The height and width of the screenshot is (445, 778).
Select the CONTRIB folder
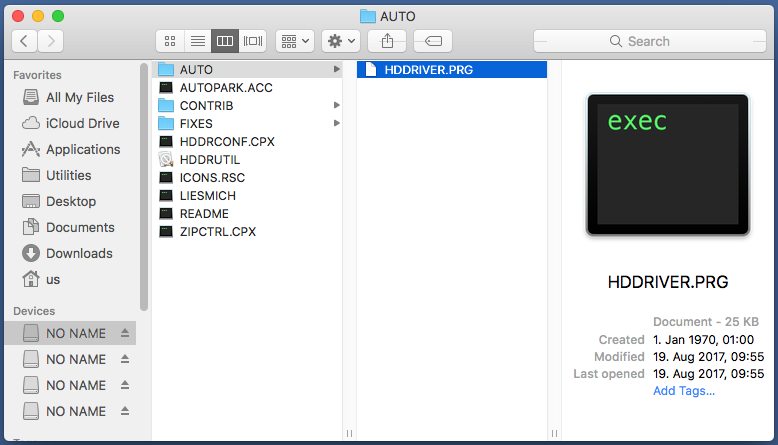[x=248, y=106]
